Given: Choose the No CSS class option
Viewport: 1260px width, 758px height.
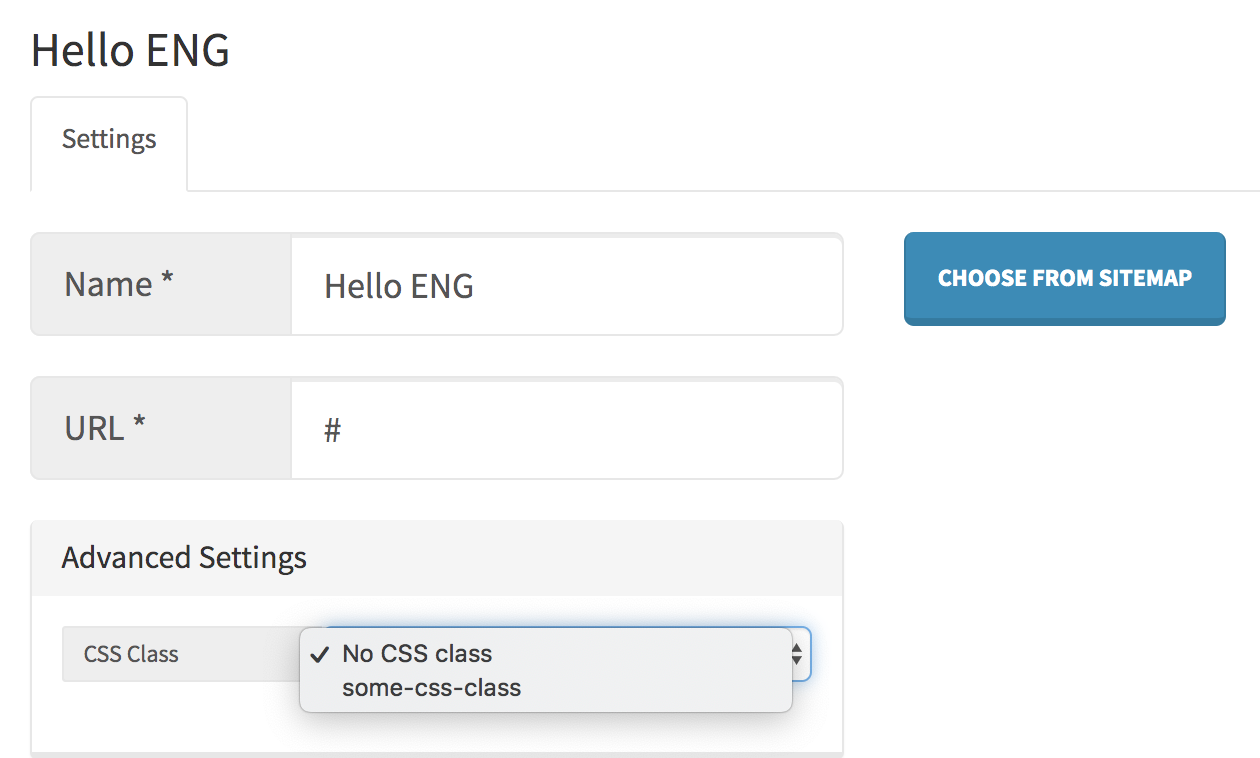Looking at the screenshot, I should tap(417, 653).
